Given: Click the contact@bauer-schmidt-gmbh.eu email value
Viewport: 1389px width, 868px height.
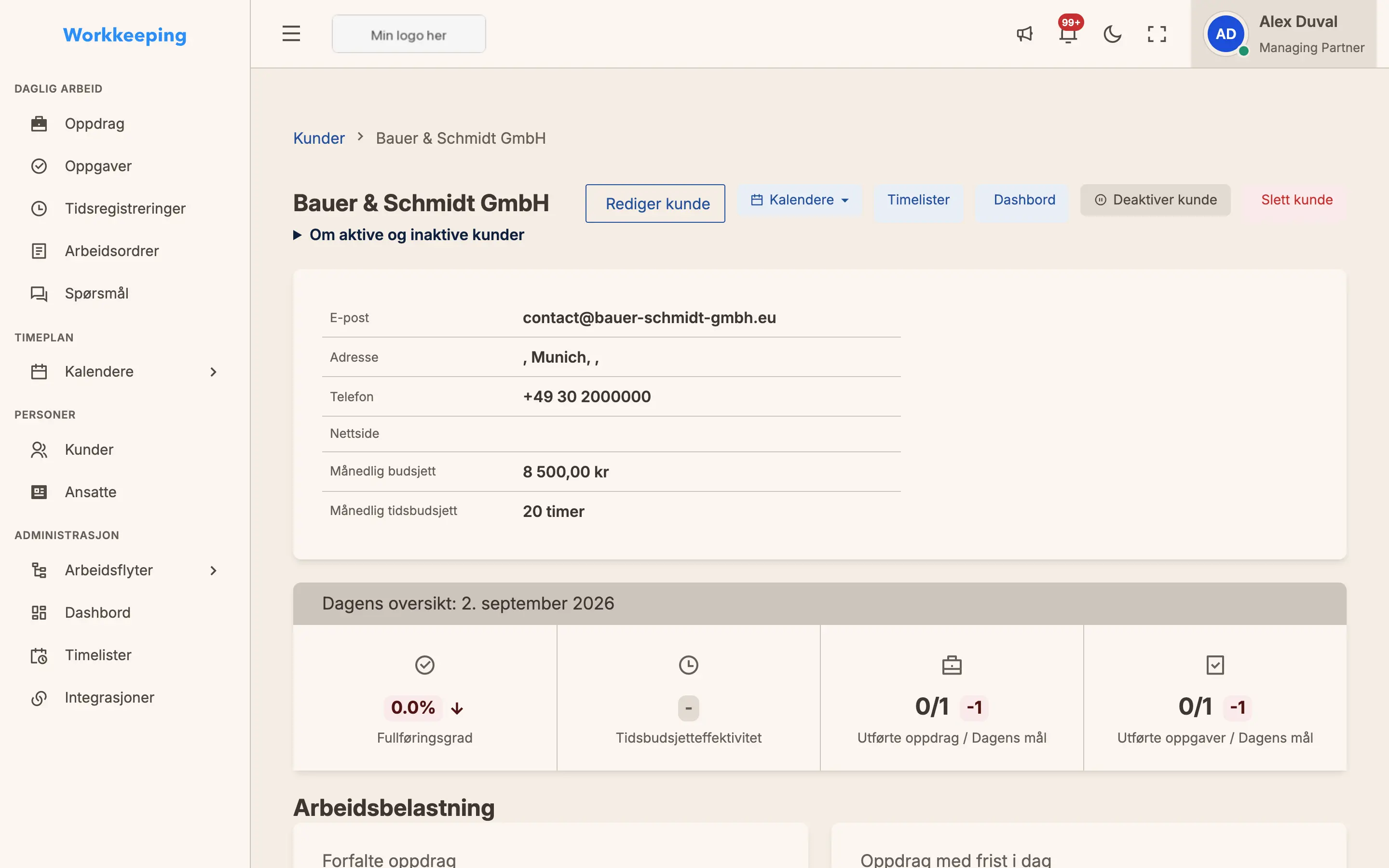Looking at the screenshot, I should coord(649,317).
